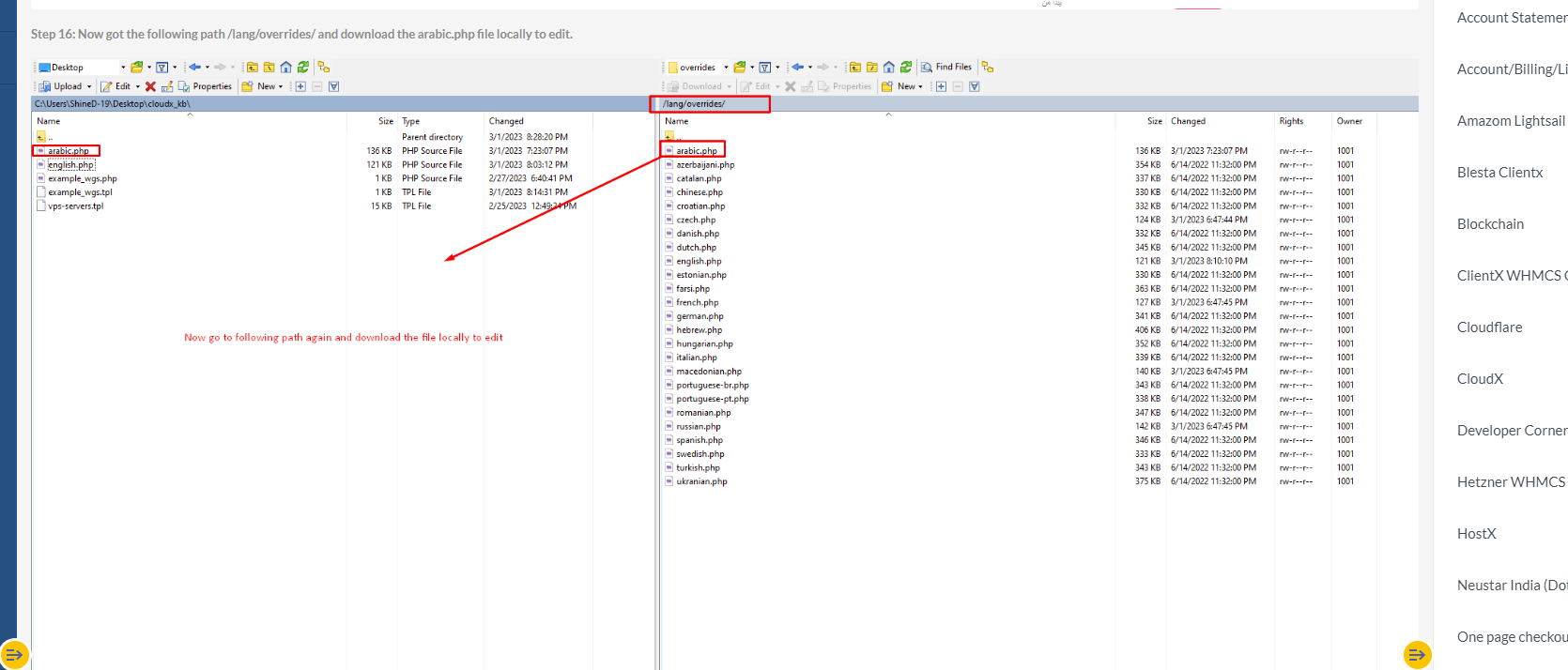Select arabic.php in the remote overrides list
This screenshot has height=670, width=1568.
[697, 151]
